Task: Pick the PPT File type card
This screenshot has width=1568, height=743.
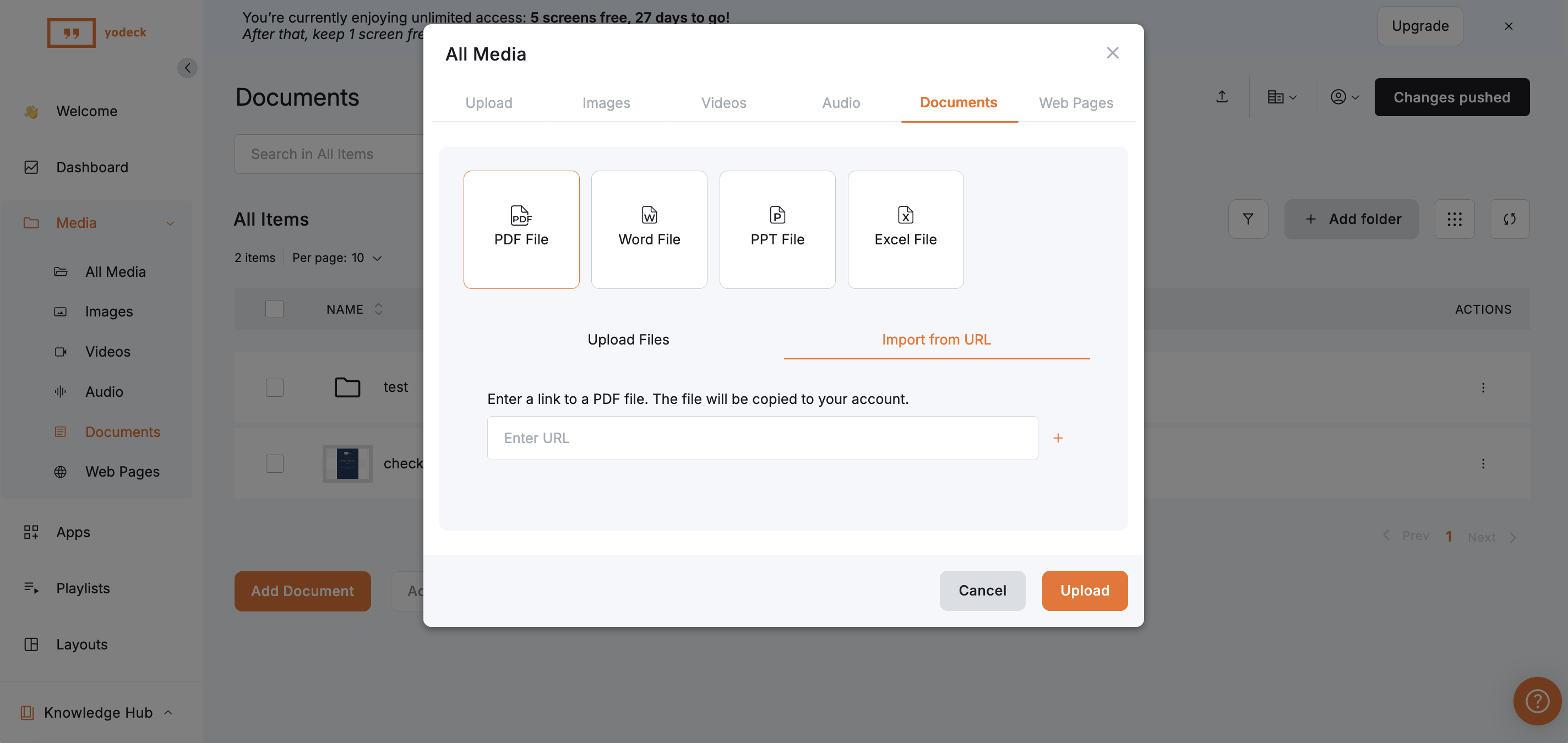Action: 777,229
